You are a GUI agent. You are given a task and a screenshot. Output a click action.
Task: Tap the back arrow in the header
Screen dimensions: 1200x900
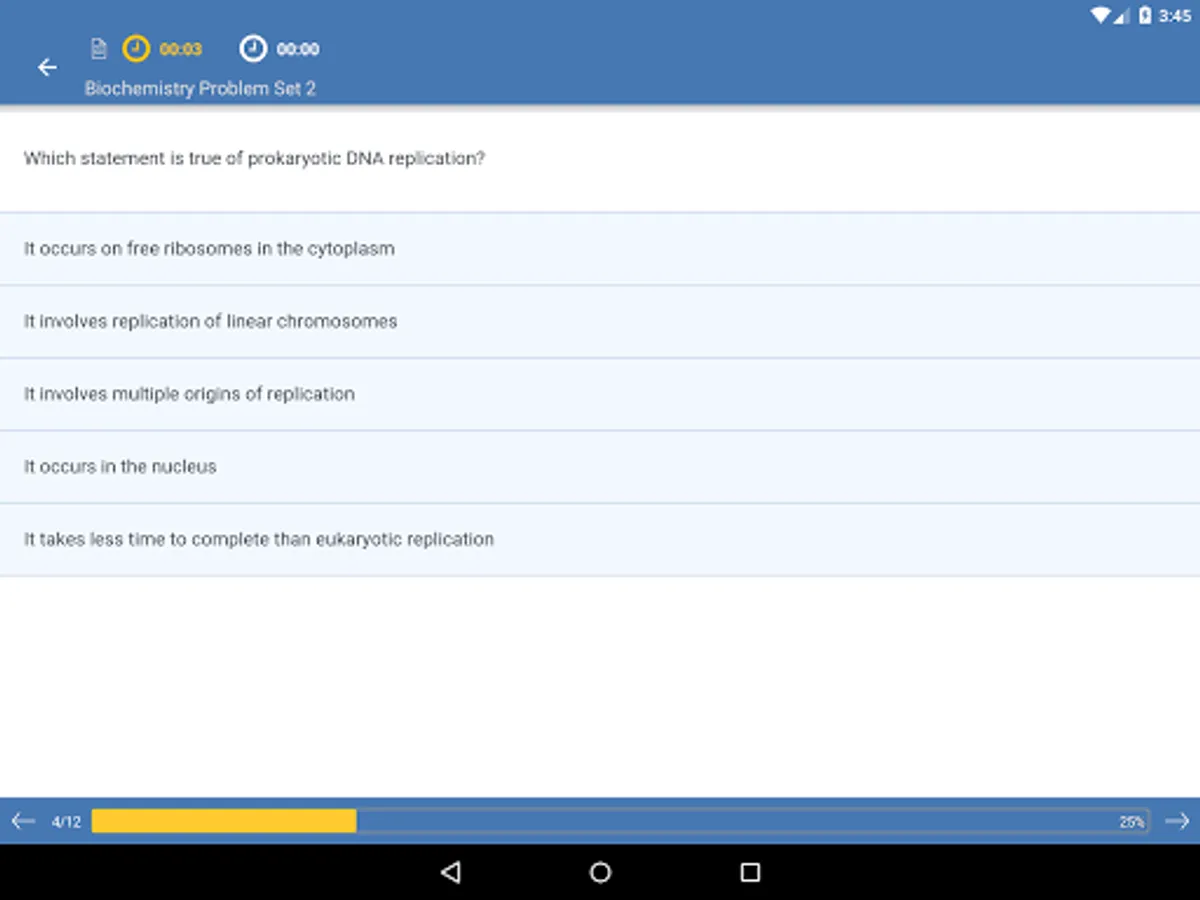(x=47, y=67)
